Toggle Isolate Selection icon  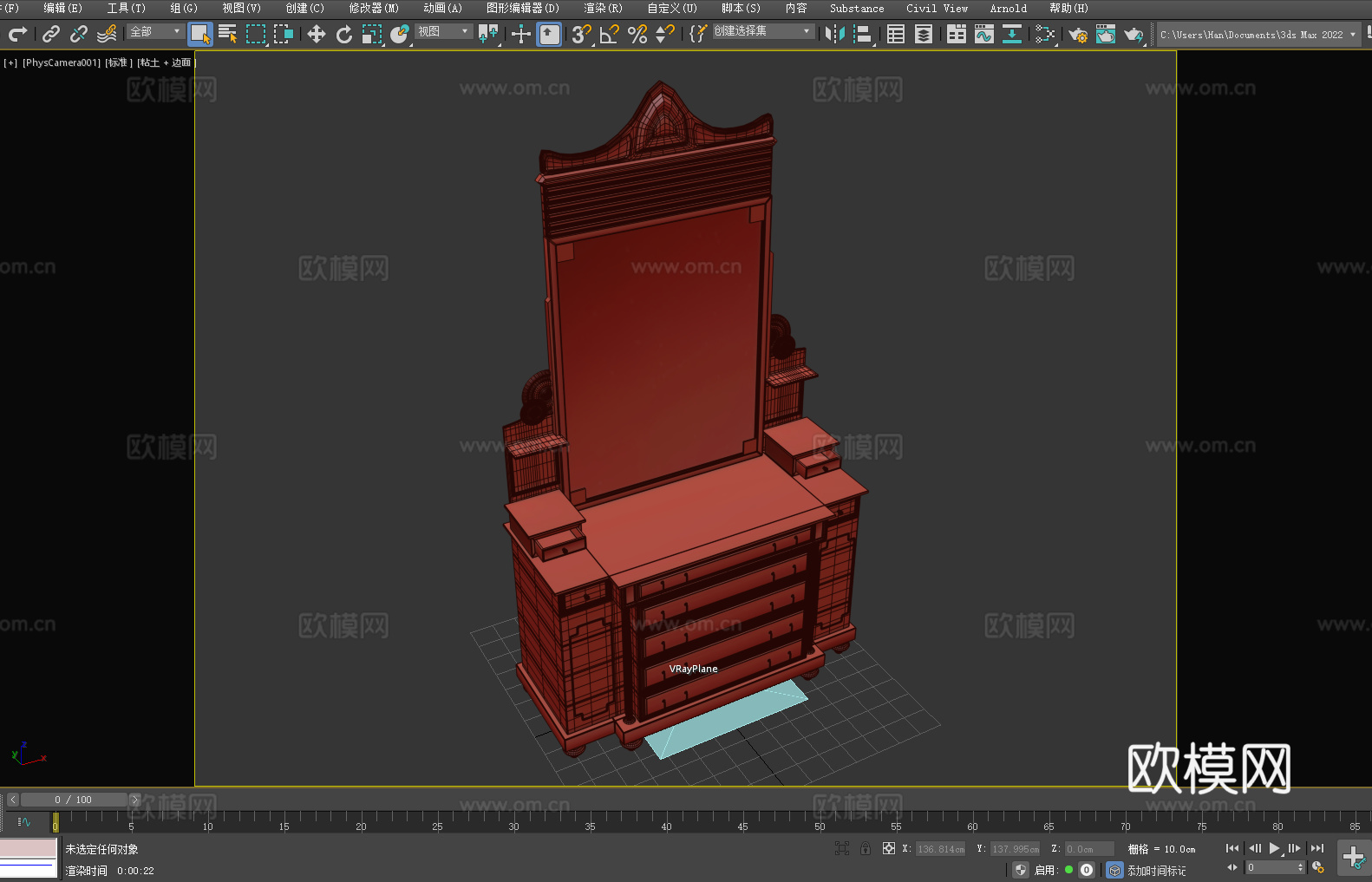pyautogui.click(x=841, y=848)
